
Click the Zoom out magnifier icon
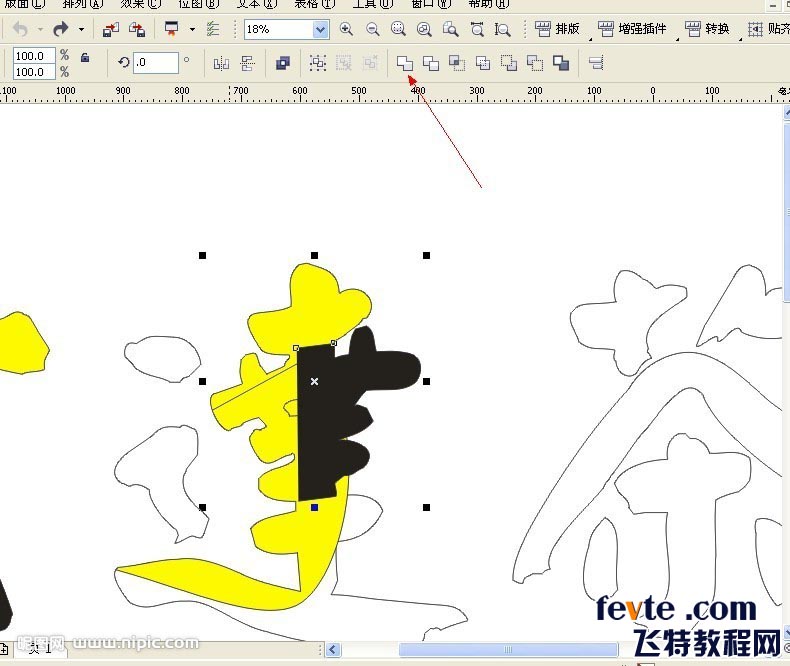tap(373, 29)
